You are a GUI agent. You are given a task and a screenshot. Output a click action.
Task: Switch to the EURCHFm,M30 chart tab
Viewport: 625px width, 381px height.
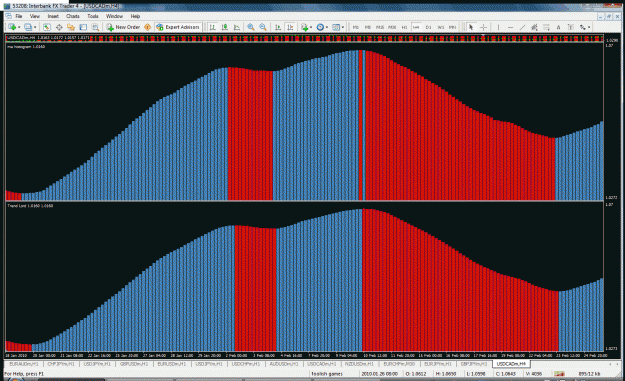[x=399, y=364]
